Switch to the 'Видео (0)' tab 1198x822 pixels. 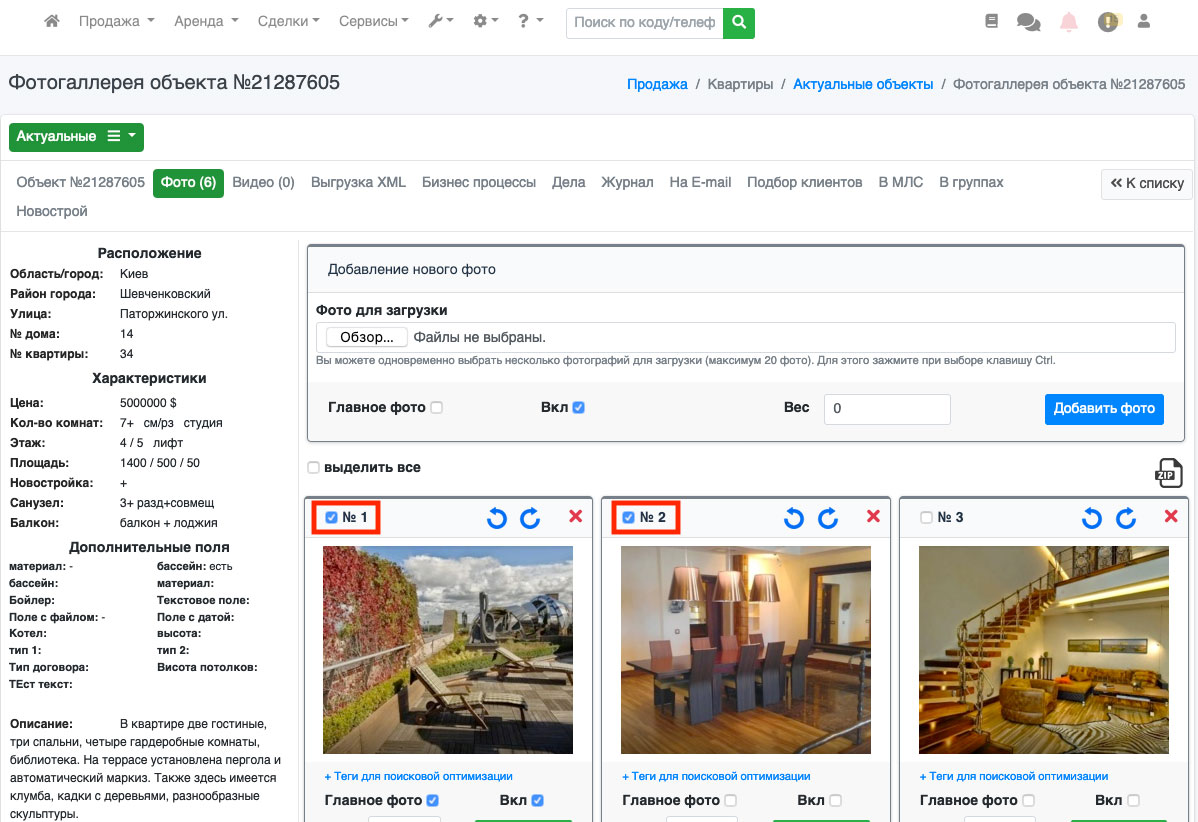click(263, 183)
